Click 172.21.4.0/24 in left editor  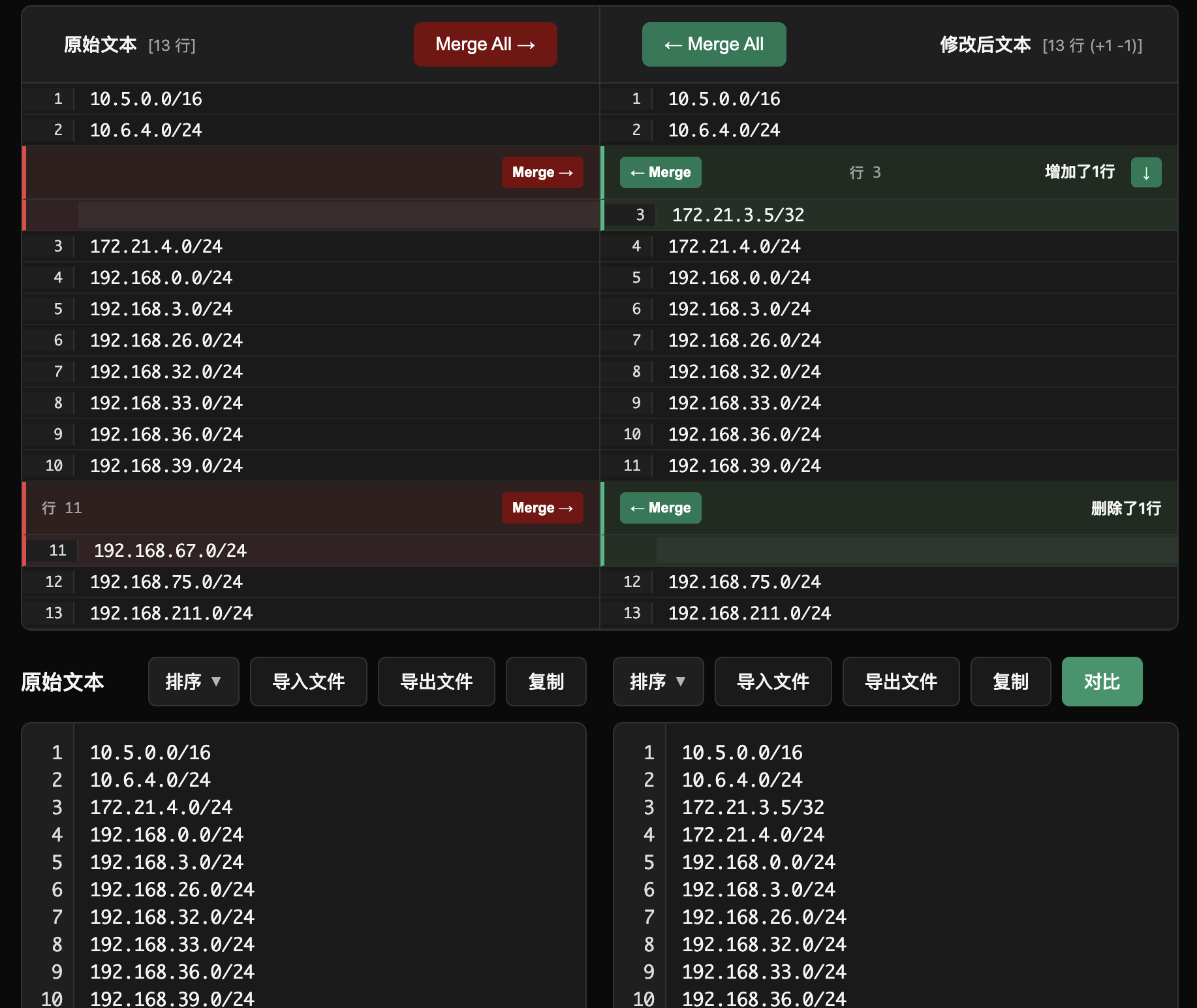click(x=161, y=807)
